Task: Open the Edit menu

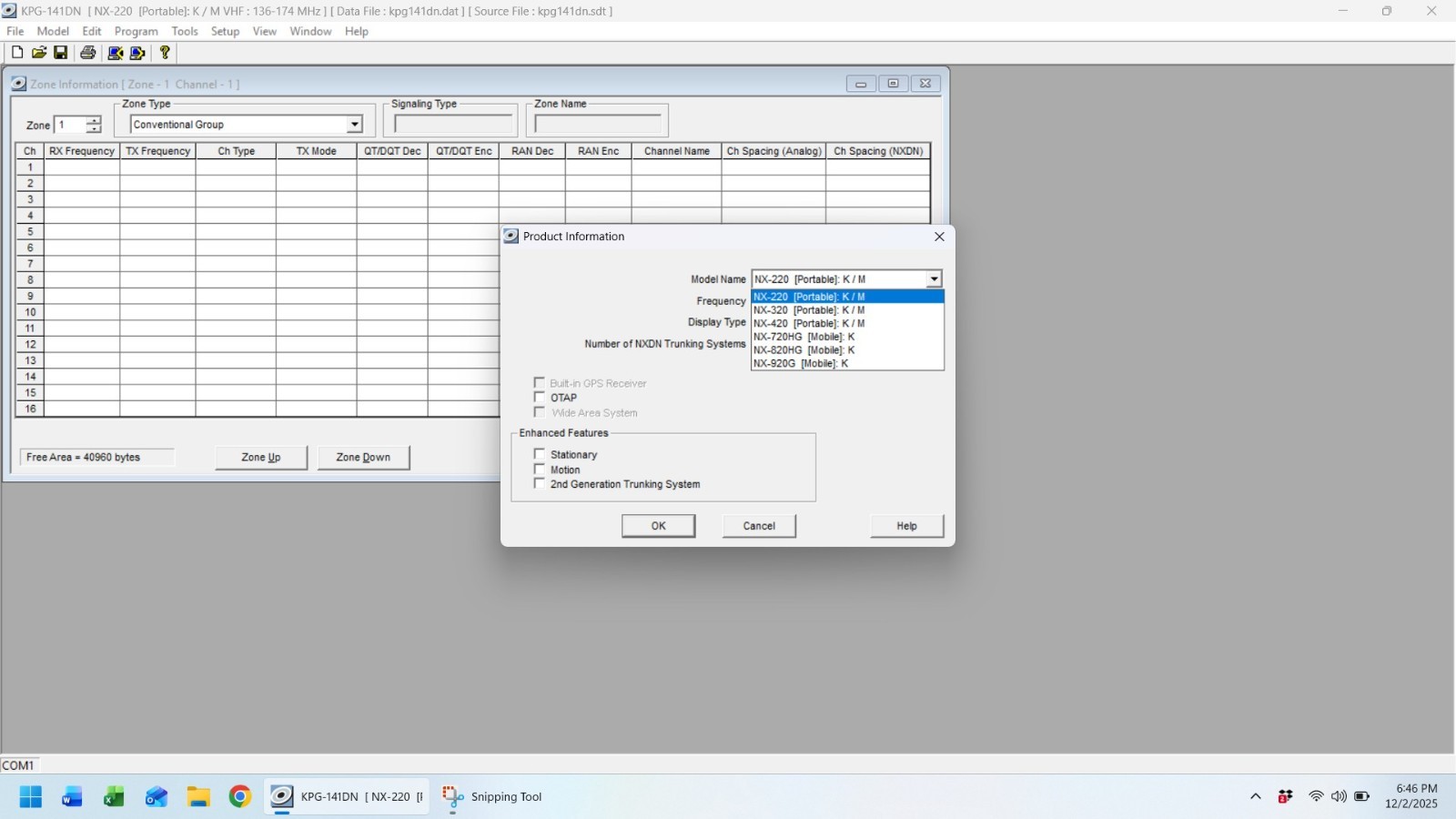Action: 92,31
